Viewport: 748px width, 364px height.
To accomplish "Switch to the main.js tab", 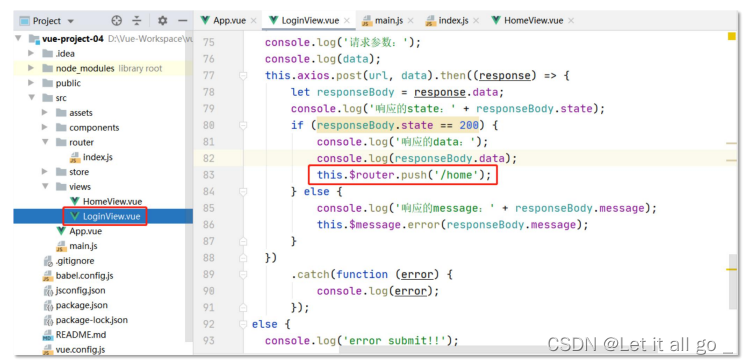I will pyautogui.click(x=389, y=21).
